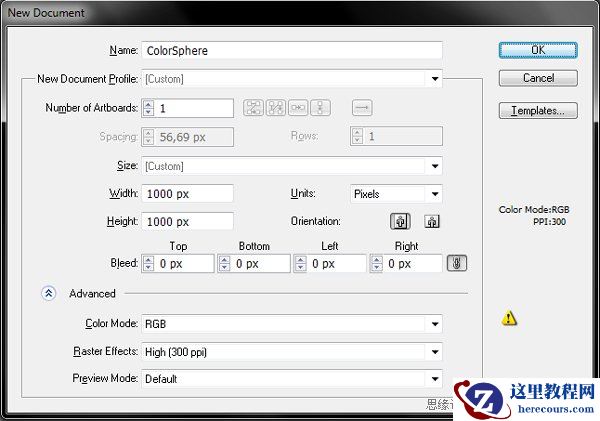Click the Advanced section label
Viewport: 600px width, 421px height.
click(92, 294)
